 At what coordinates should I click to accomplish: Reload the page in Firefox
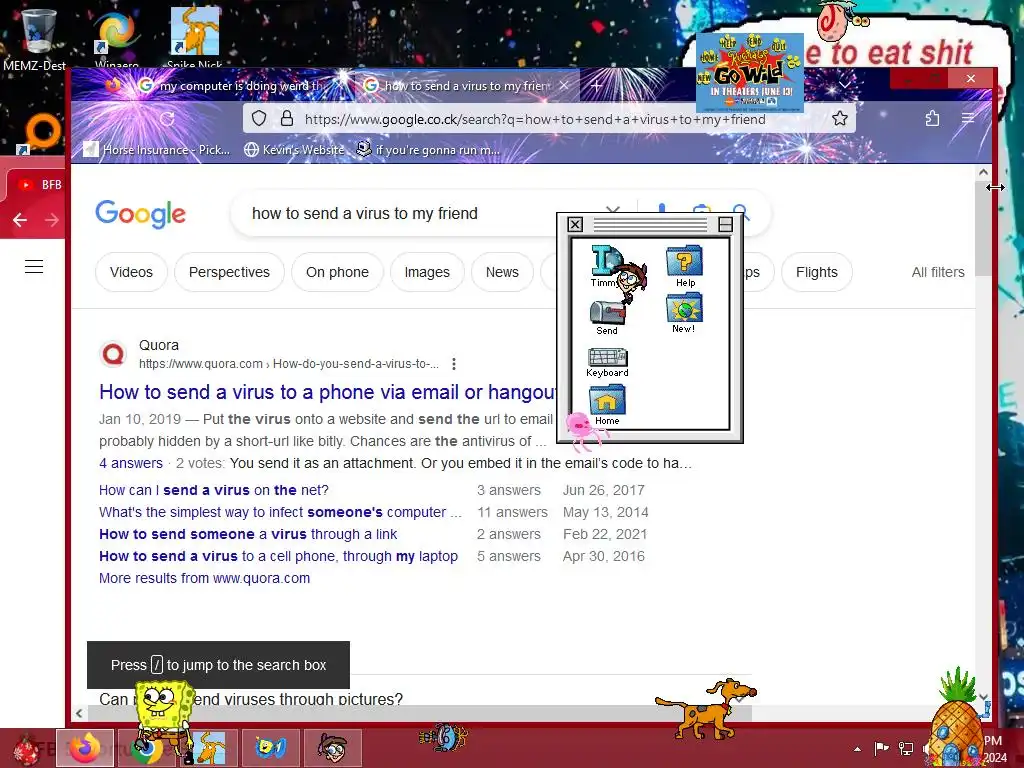(x=167, y=119)
